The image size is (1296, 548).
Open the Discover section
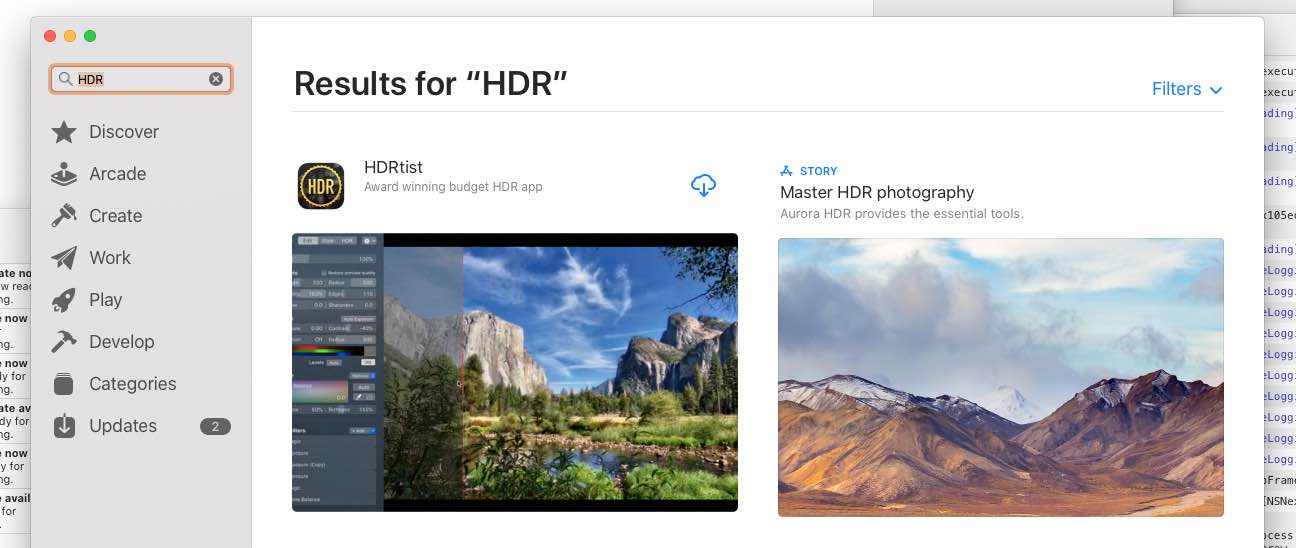(124, 132)
